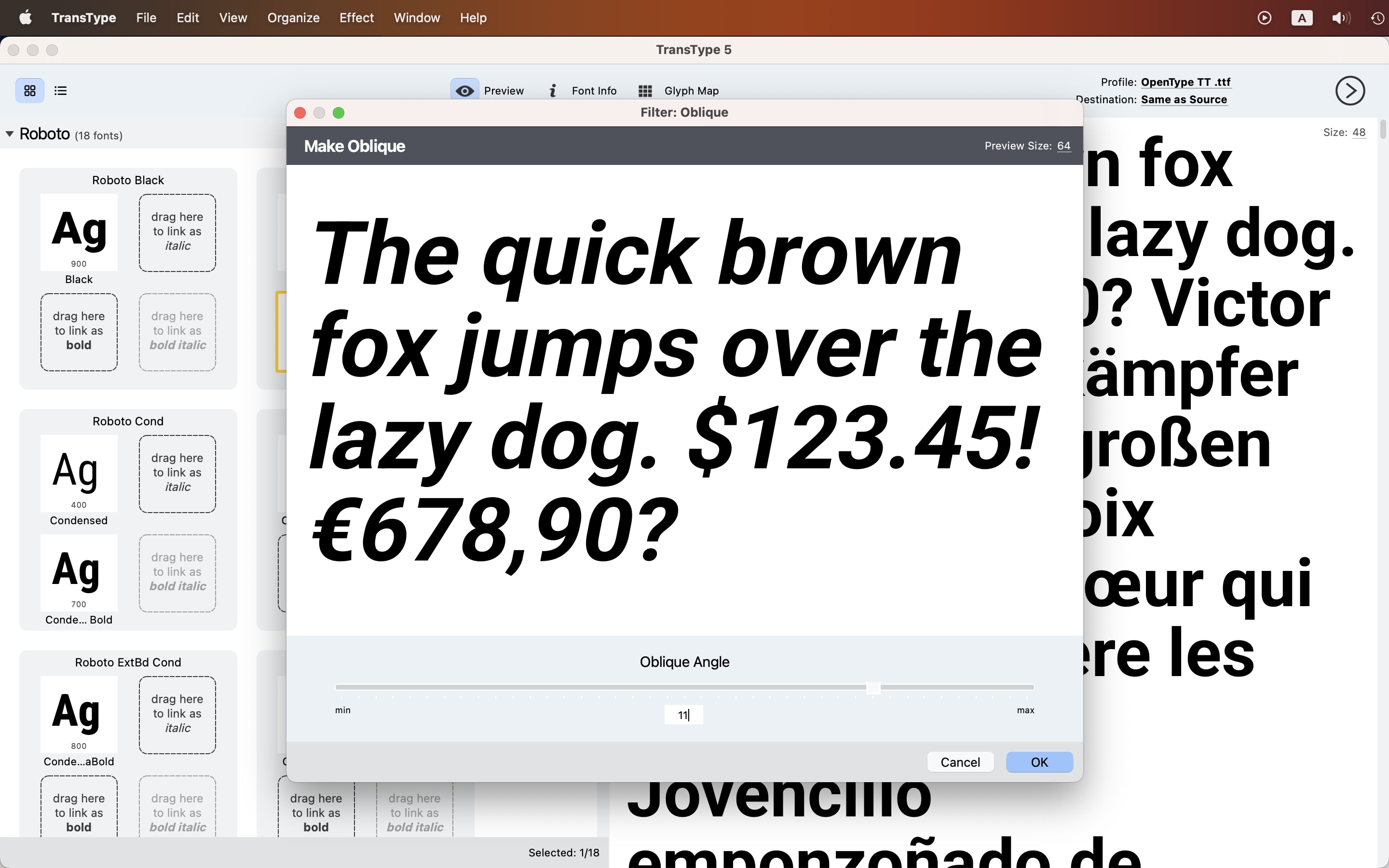Open the Window menu
This screenshot has width=1389, height=868.
(417, 18)
